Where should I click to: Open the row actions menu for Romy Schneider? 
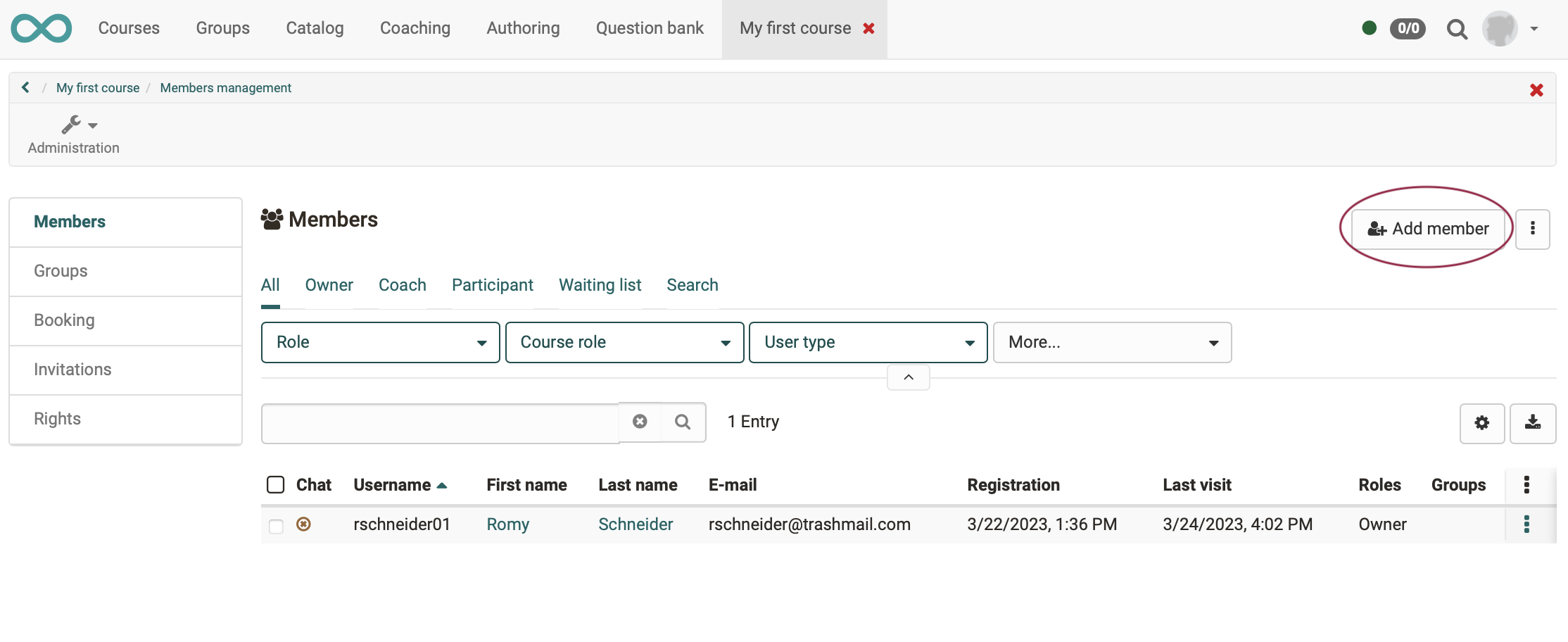(1526, 524)
